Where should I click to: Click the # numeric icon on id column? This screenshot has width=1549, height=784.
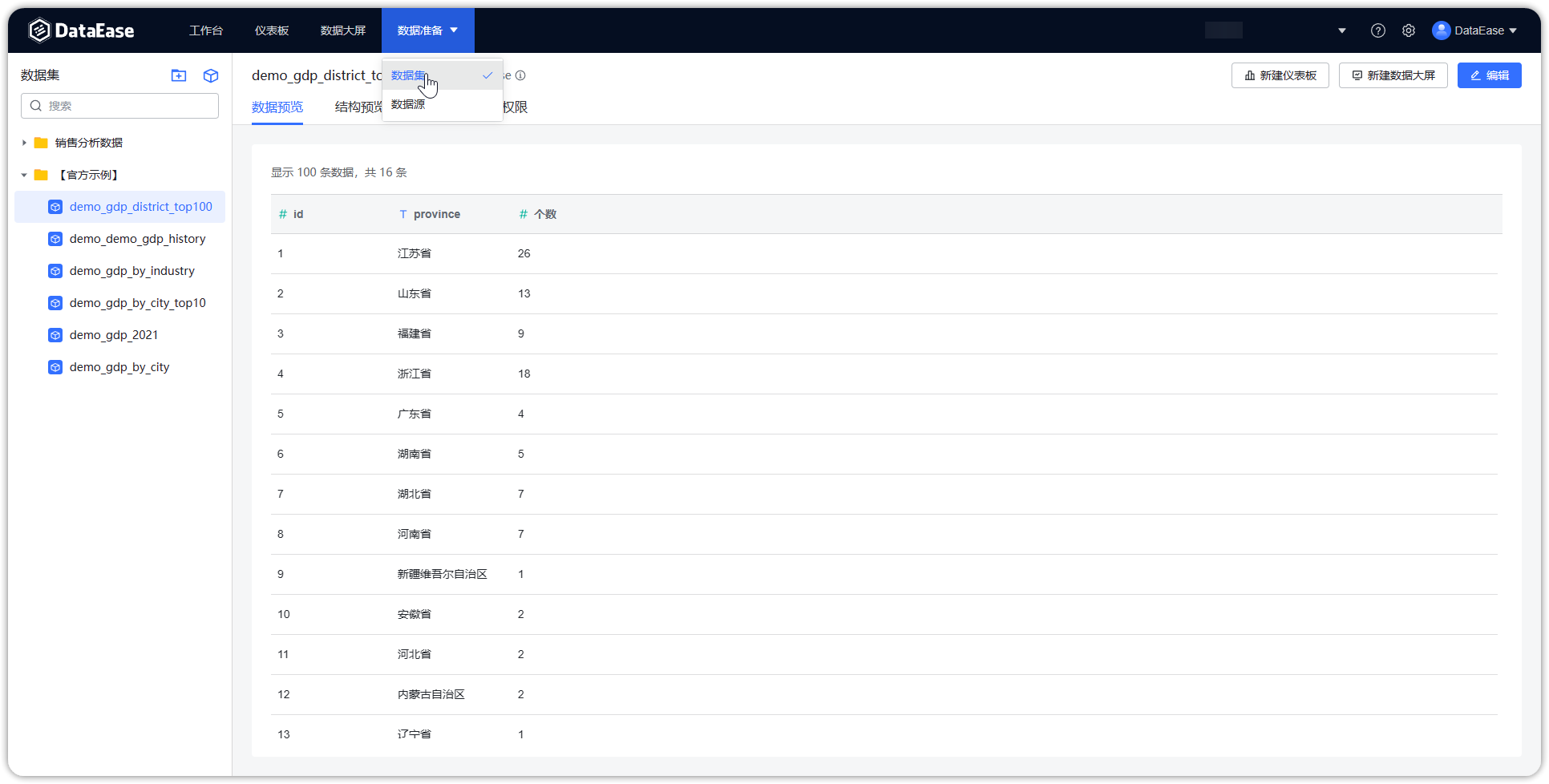282,214
